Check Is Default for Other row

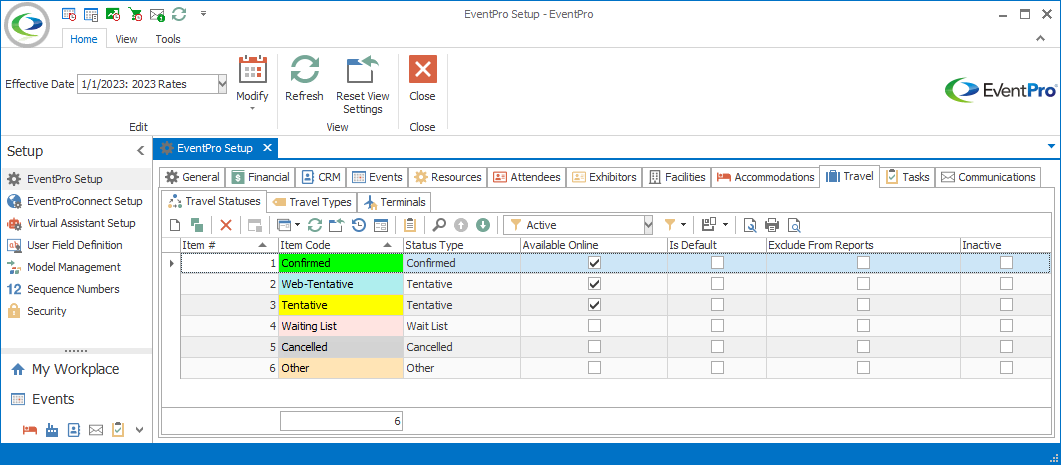[x=717, y=368]
